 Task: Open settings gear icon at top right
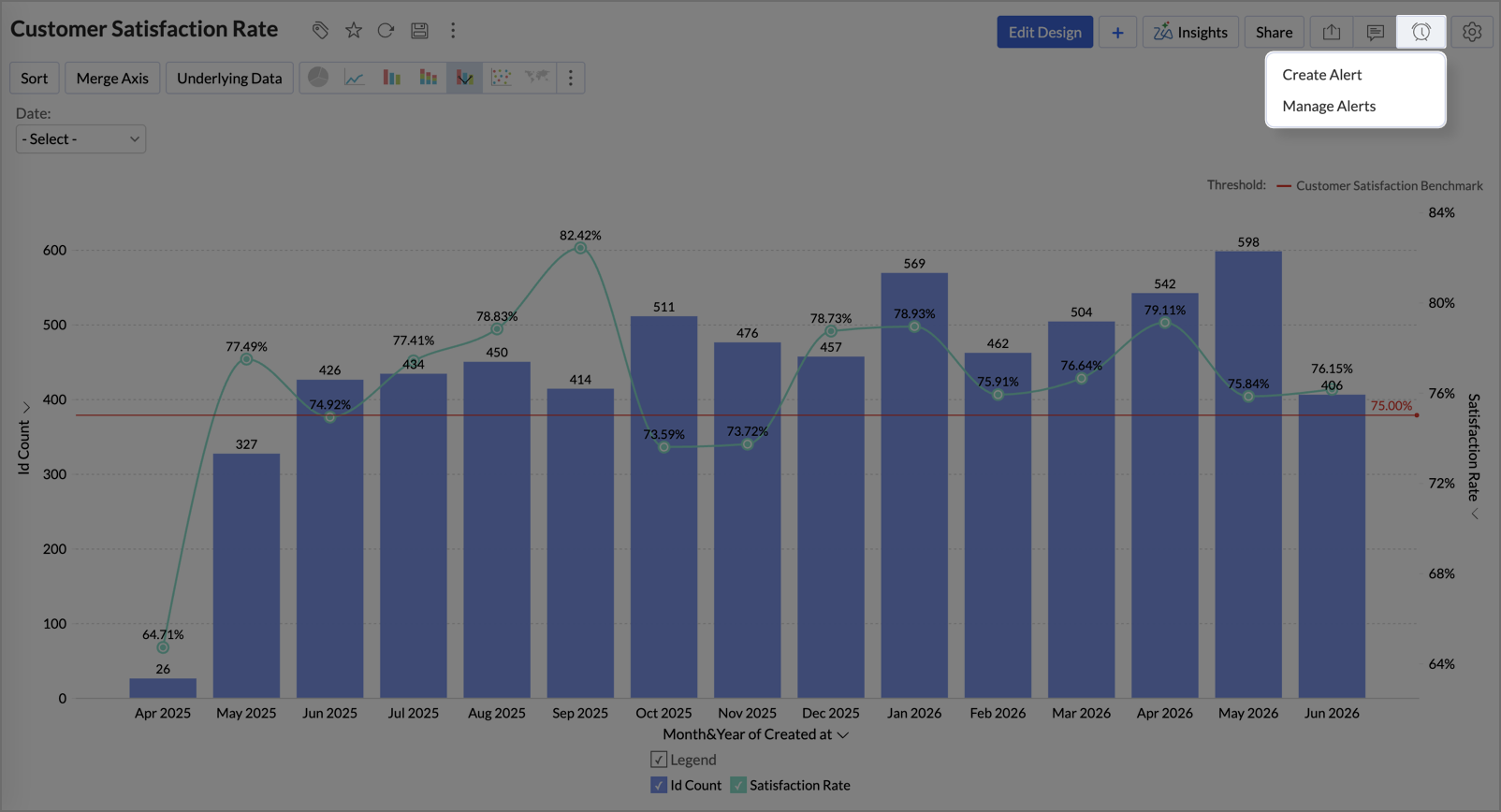tap(1472, 32)
